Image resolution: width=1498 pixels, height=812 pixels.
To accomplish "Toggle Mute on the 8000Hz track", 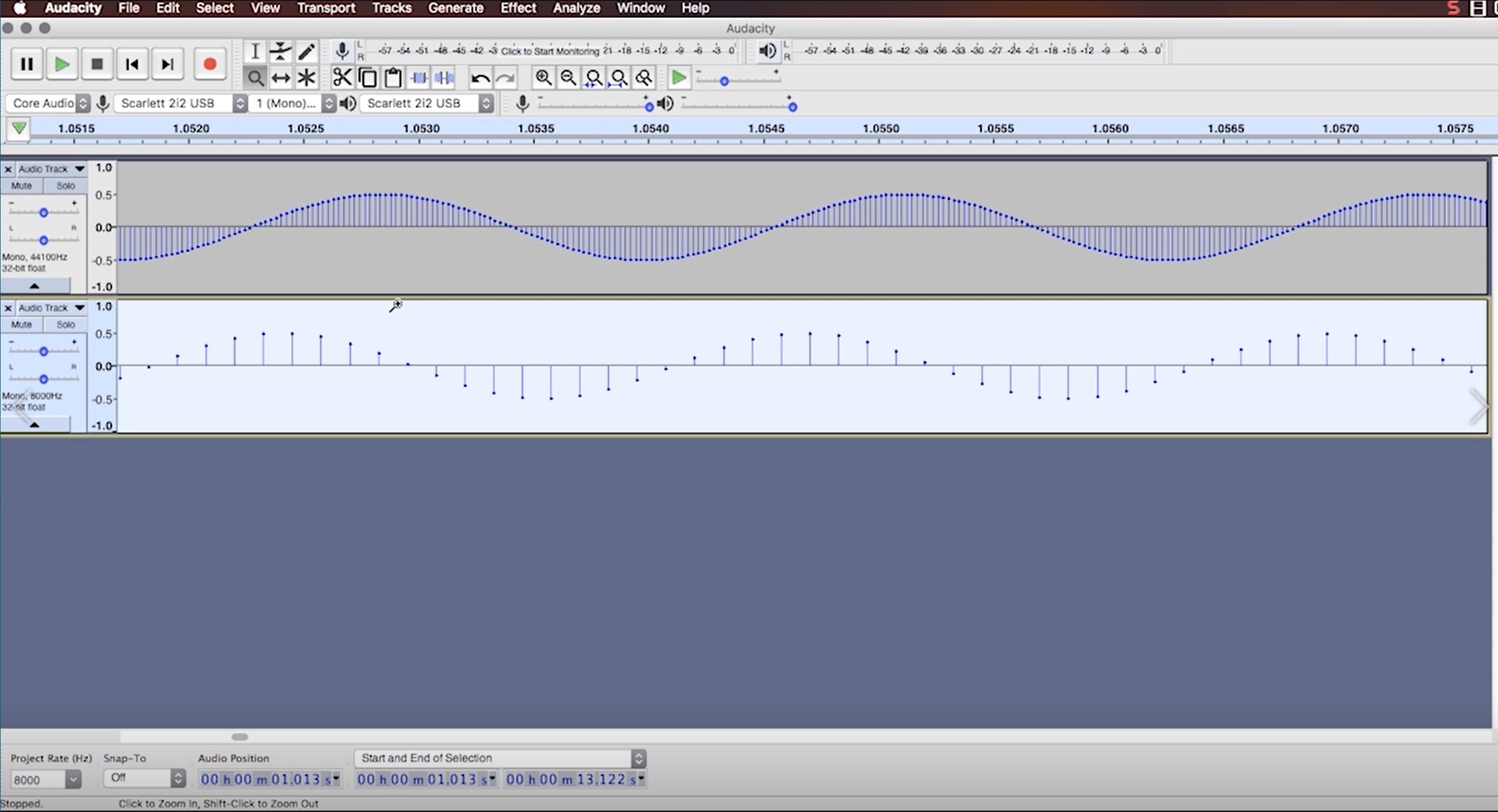I will (22, 325).
